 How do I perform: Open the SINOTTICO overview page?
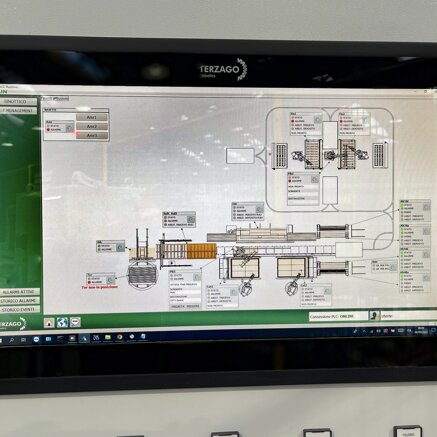coord(18,101)
